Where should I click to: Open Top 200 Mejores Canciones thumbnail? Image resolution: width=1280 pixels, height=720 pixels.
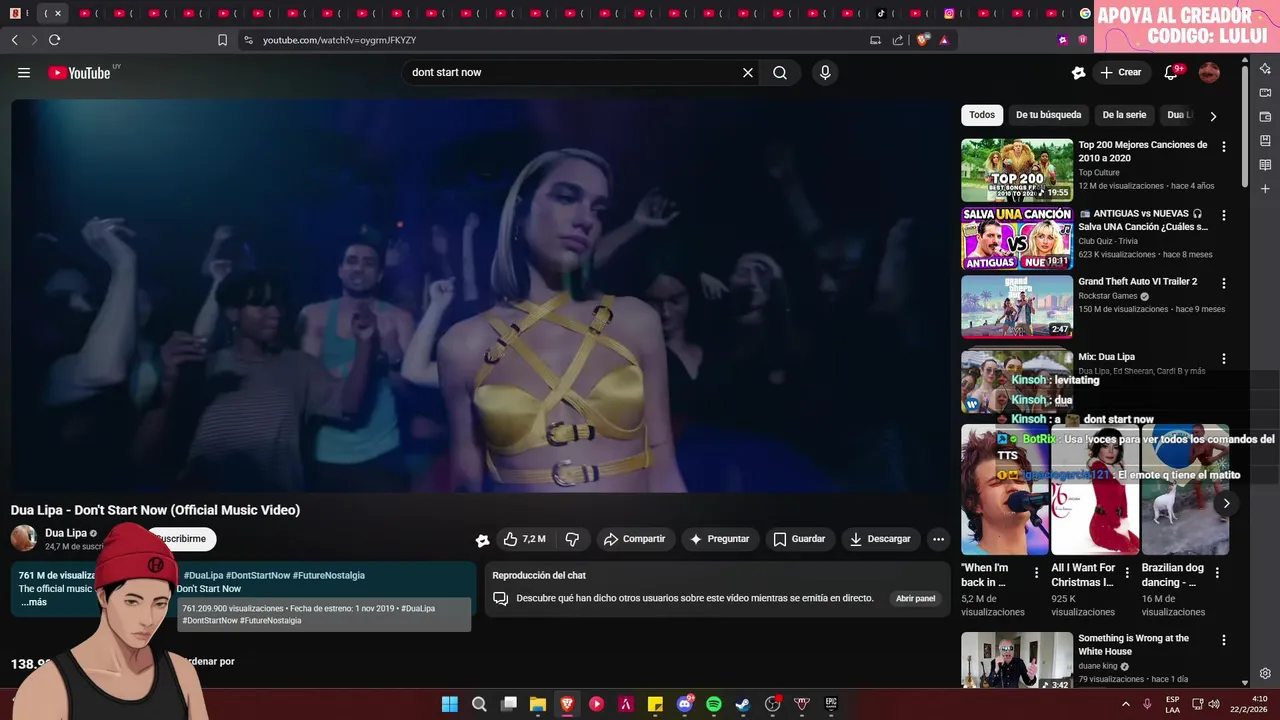click(x=1017, y=170)
